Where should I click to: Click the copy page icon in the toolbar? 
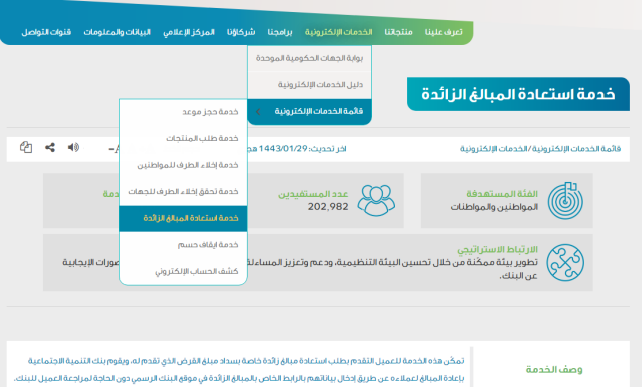(26, 147)
